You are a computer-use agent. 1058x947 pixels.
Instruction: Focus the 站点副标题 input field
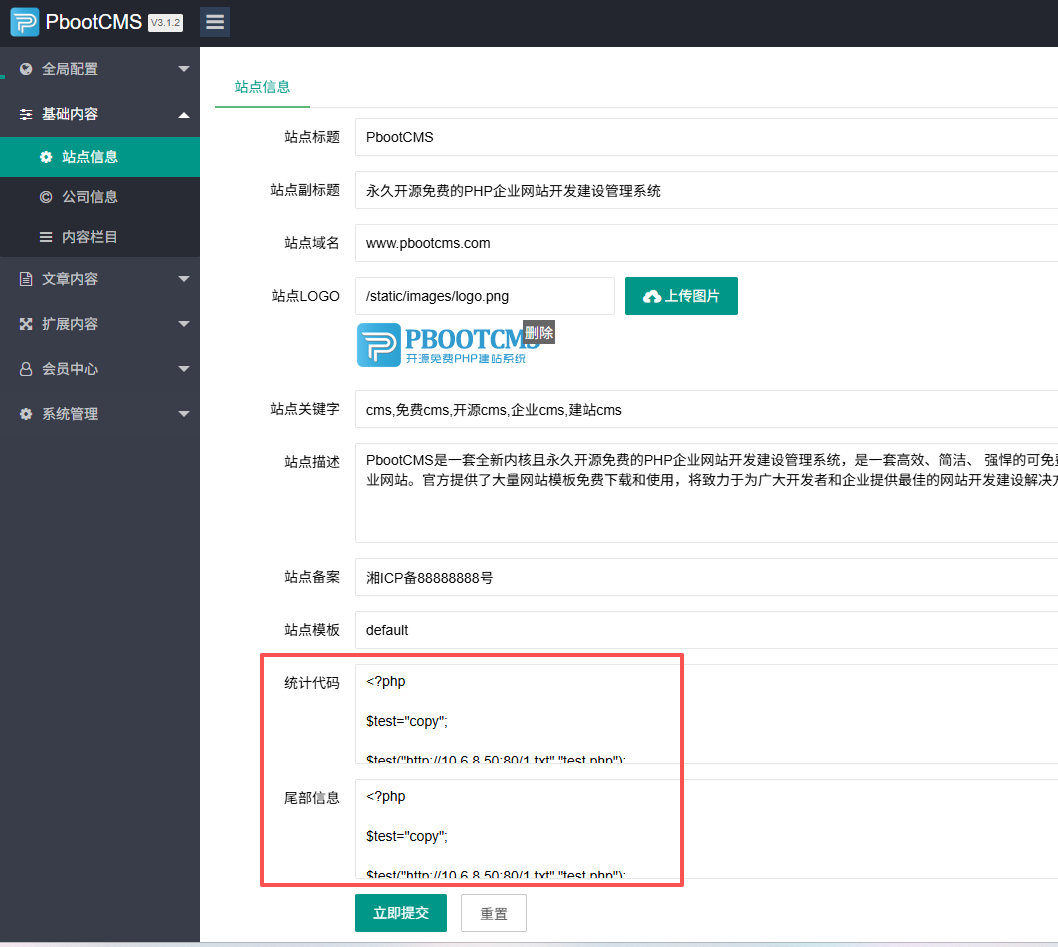(x=706, y=190)
